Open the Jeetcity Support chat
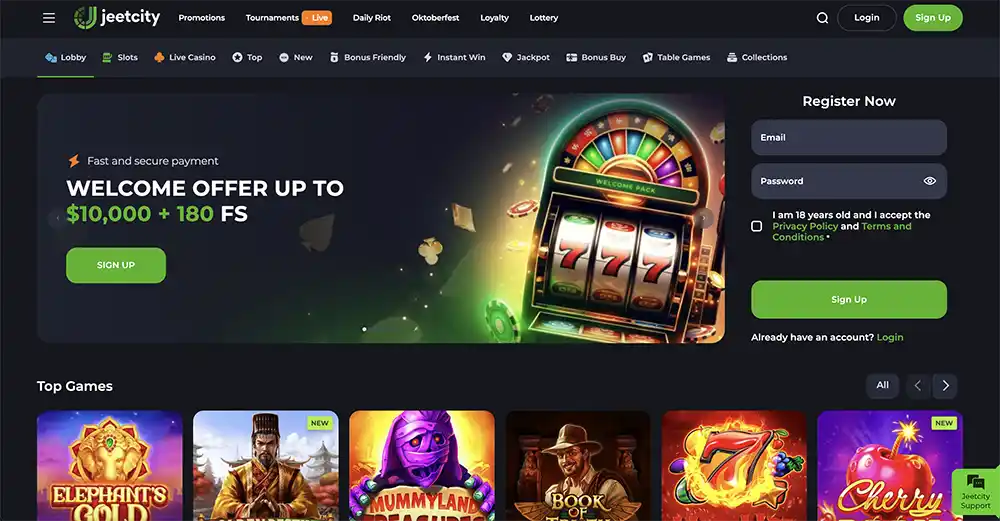Image resolution: width=1000 pixels, height=521 pixels. [x=975, y=492]
